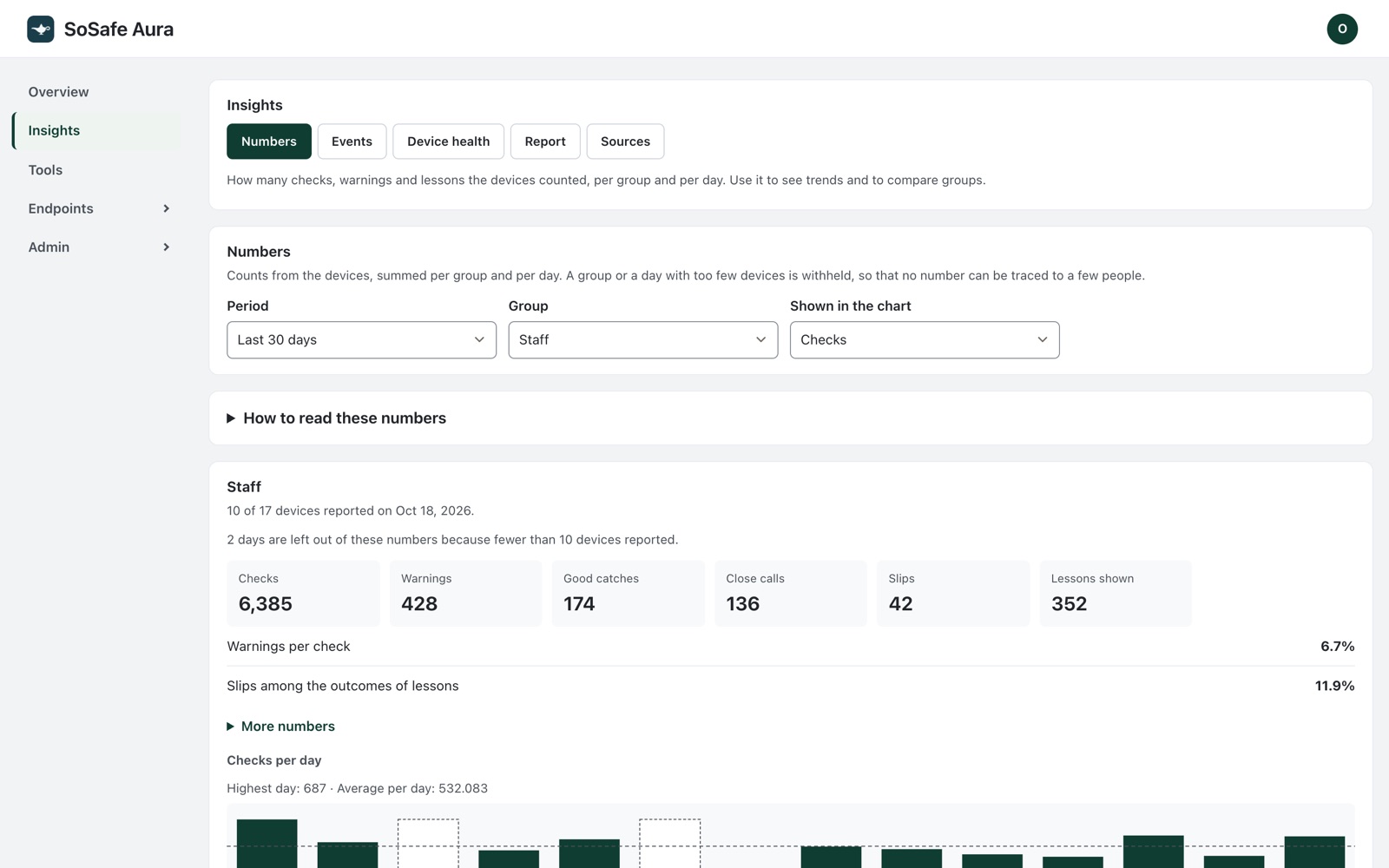Viewport: 1389px width, 868px height.
Task: Open the Device health tab
Action: point(448,141)
